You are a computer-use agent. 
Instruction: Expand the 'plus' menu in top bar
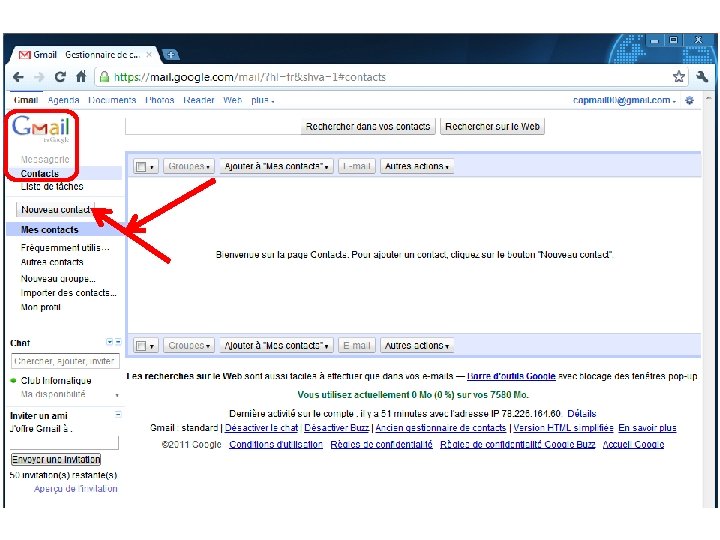click(x=263, y=100)
